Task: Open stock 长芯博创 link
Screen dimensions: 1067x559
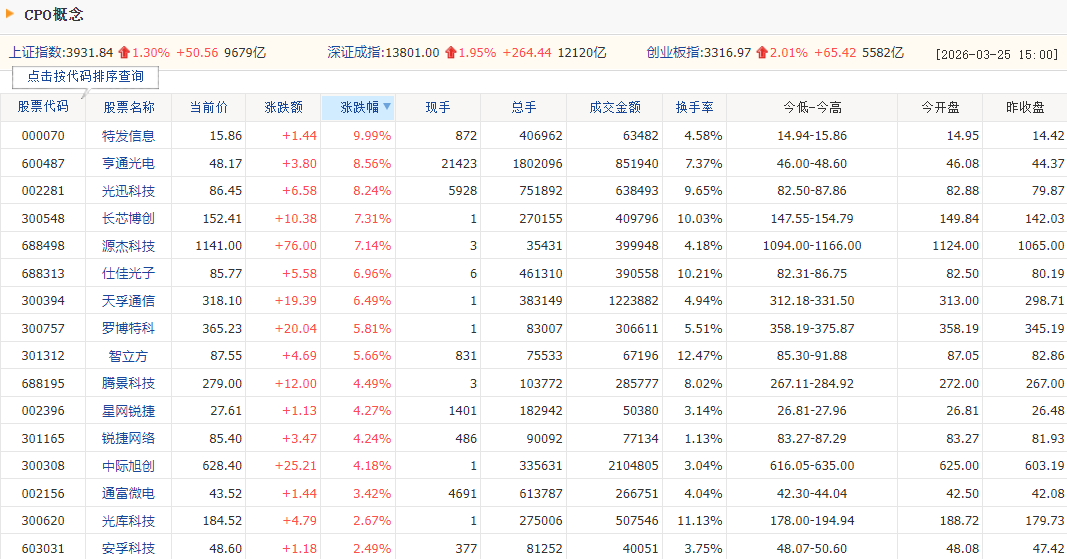Action: (129, 219)
